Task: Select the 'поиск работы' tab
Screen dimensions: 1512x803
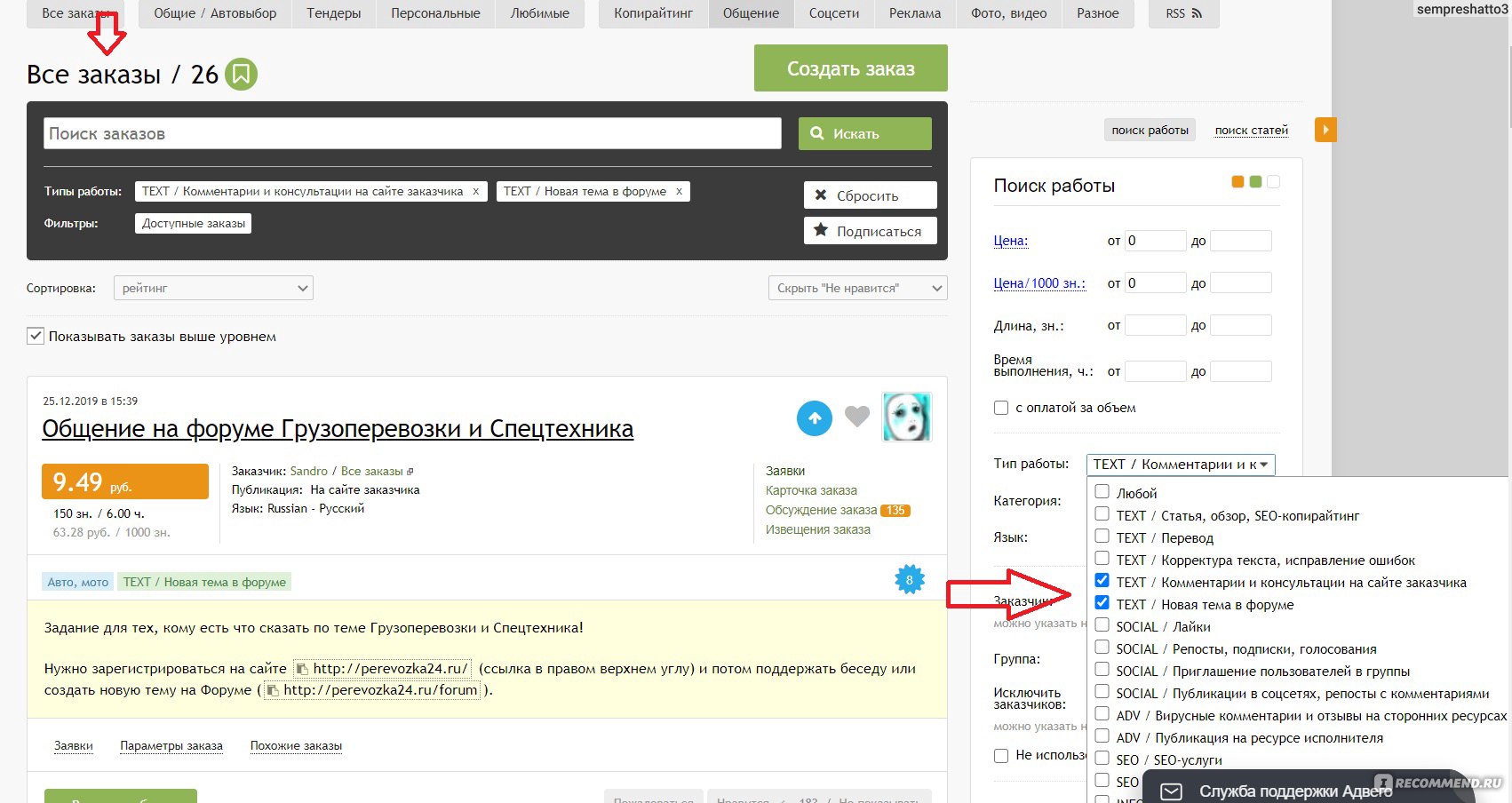Action: tap(1150, 130)
